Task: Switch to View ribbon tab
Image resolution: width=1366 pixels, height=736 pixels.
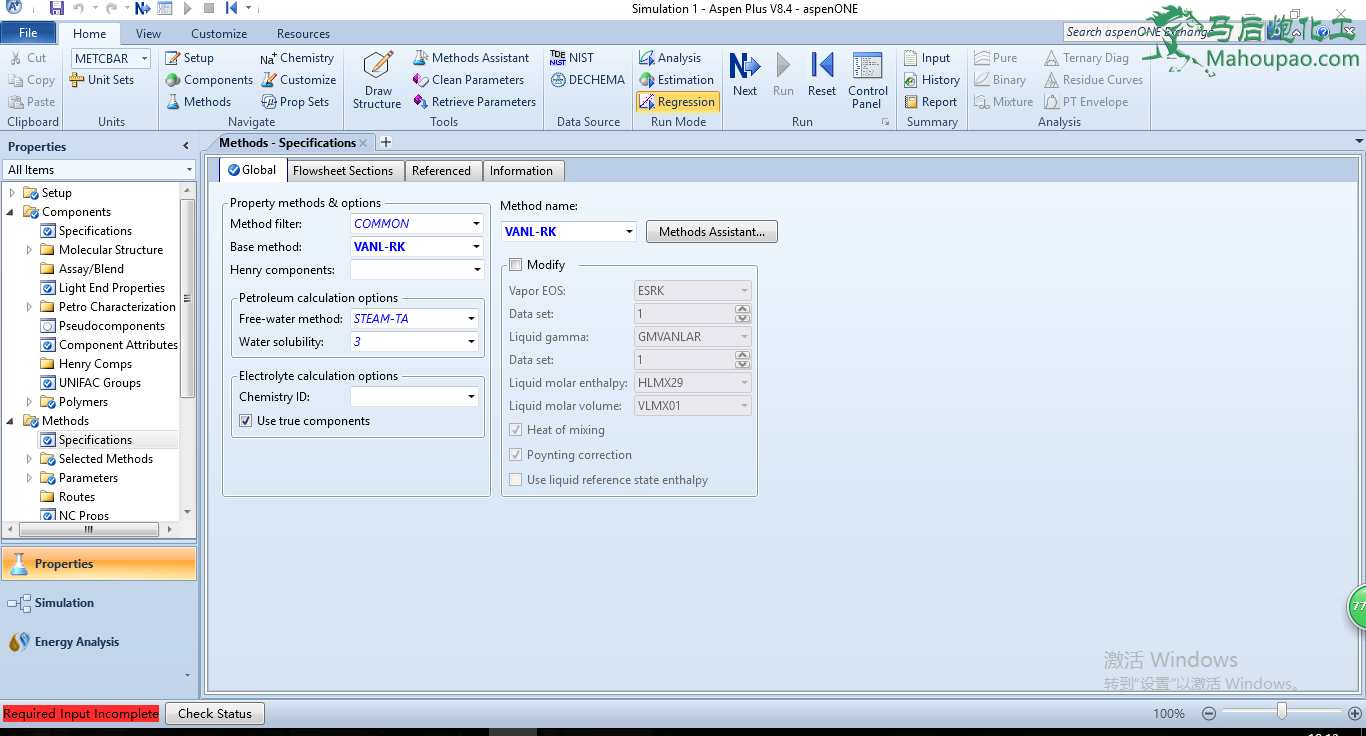Action: coord(148,33)
